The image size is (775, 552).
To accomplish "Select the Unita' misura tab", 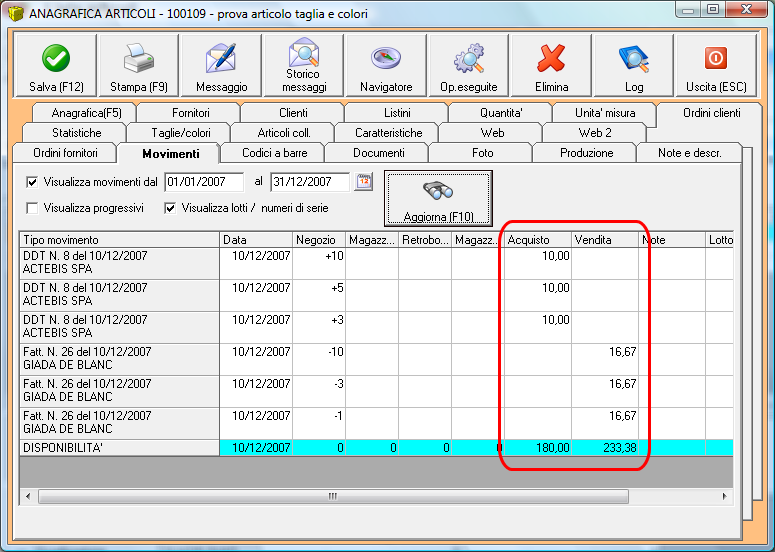I will [x=605, y=113].
